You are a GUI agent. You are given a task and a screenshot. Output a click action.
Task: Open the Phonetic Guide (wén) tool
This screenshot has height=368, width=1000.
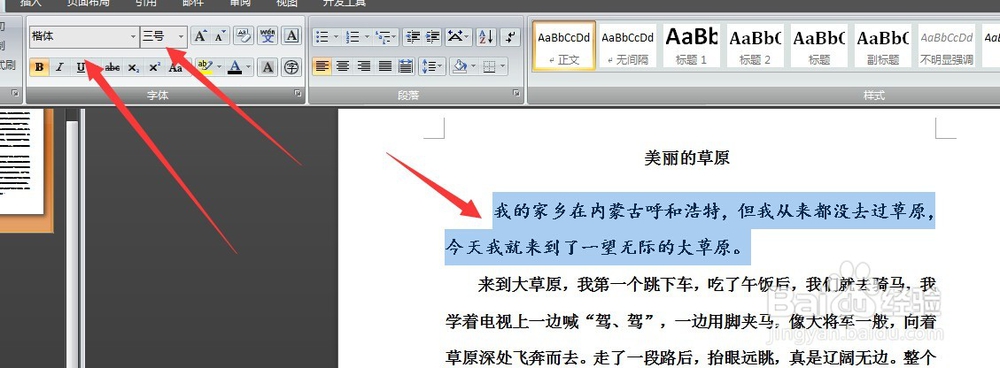pyautogui.click(x=268, y=36)
